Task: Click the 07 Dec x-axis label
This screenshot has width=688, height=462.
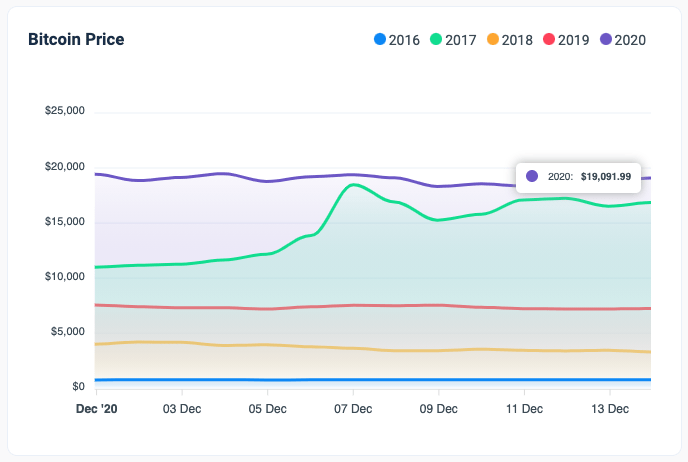Action: pos(353,409)
